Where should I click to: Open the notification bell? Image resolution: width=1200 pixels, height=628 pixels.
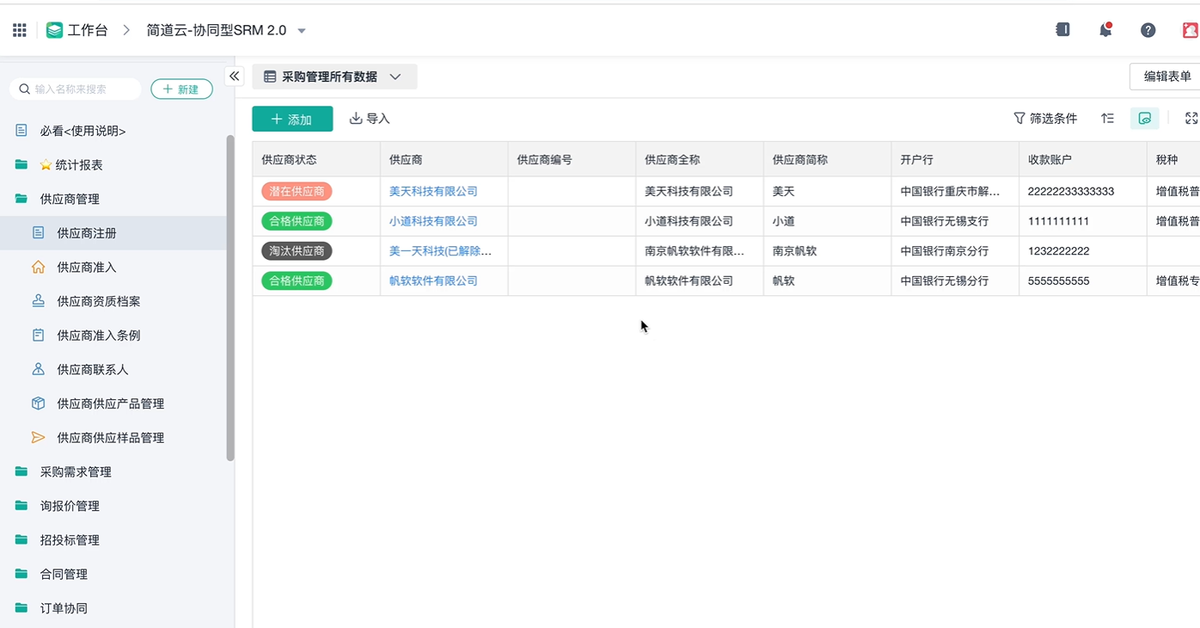click(x=1105, y=30)
